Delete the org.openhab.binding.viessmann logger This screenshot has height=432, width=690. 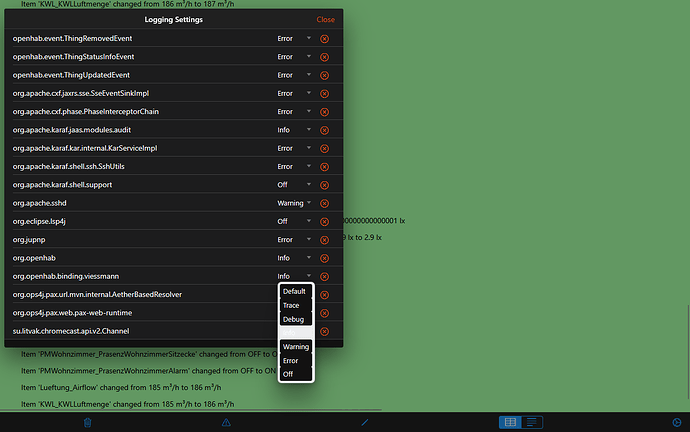324,277
